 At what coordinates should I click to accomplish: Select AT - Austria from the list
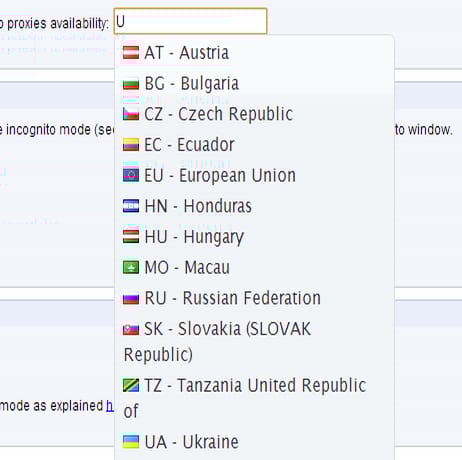coord(254,53)
